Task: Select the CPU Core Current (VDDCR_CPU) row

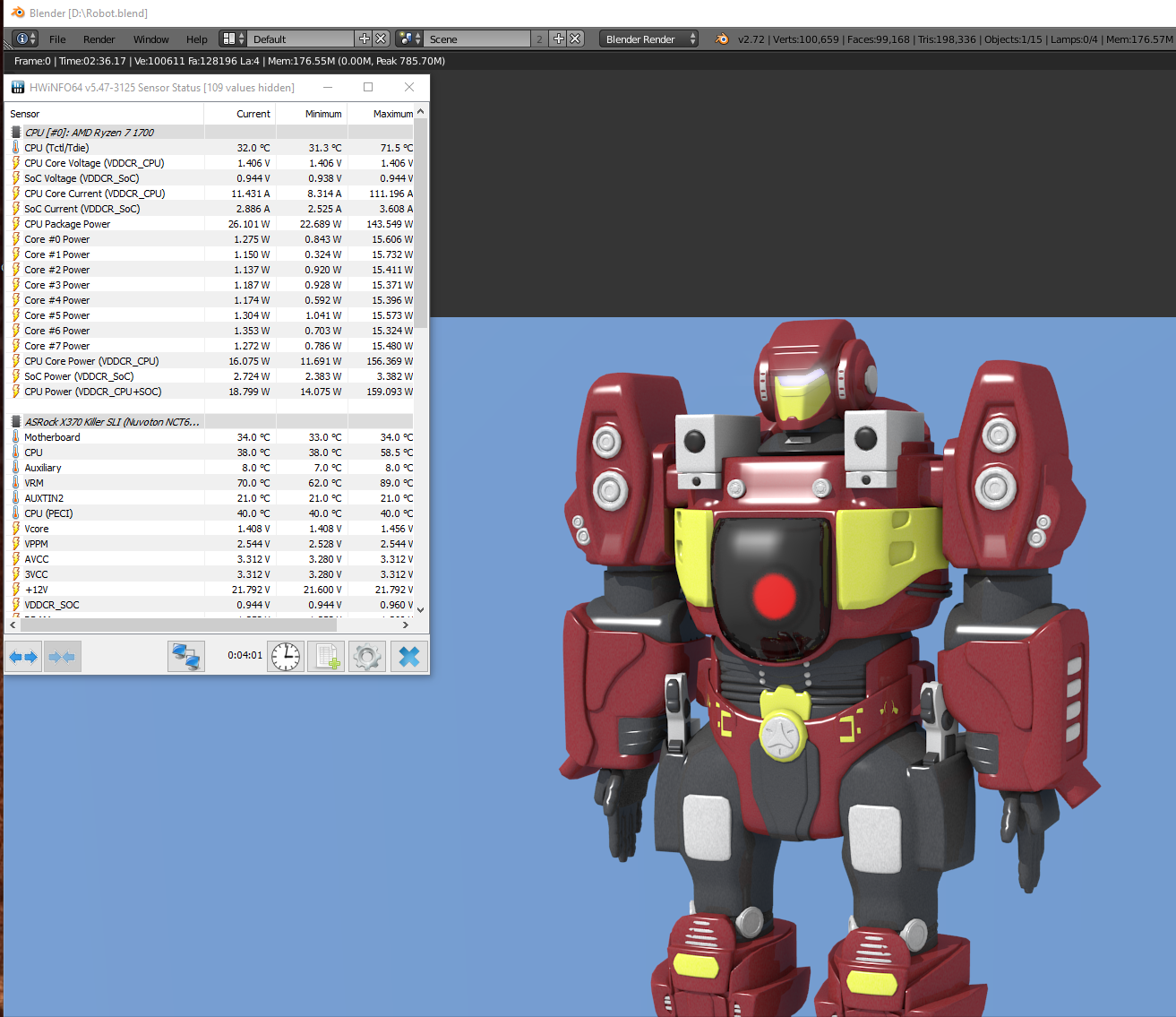Action: (x=210, y=194)
